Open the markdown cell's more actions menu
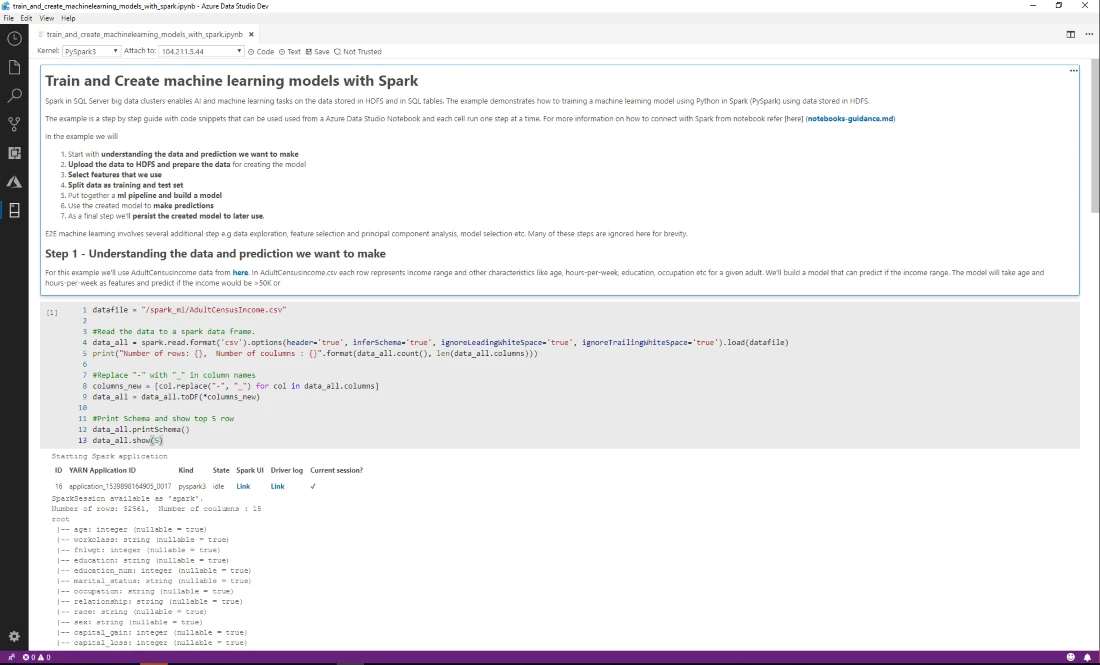 point(1074,69)
